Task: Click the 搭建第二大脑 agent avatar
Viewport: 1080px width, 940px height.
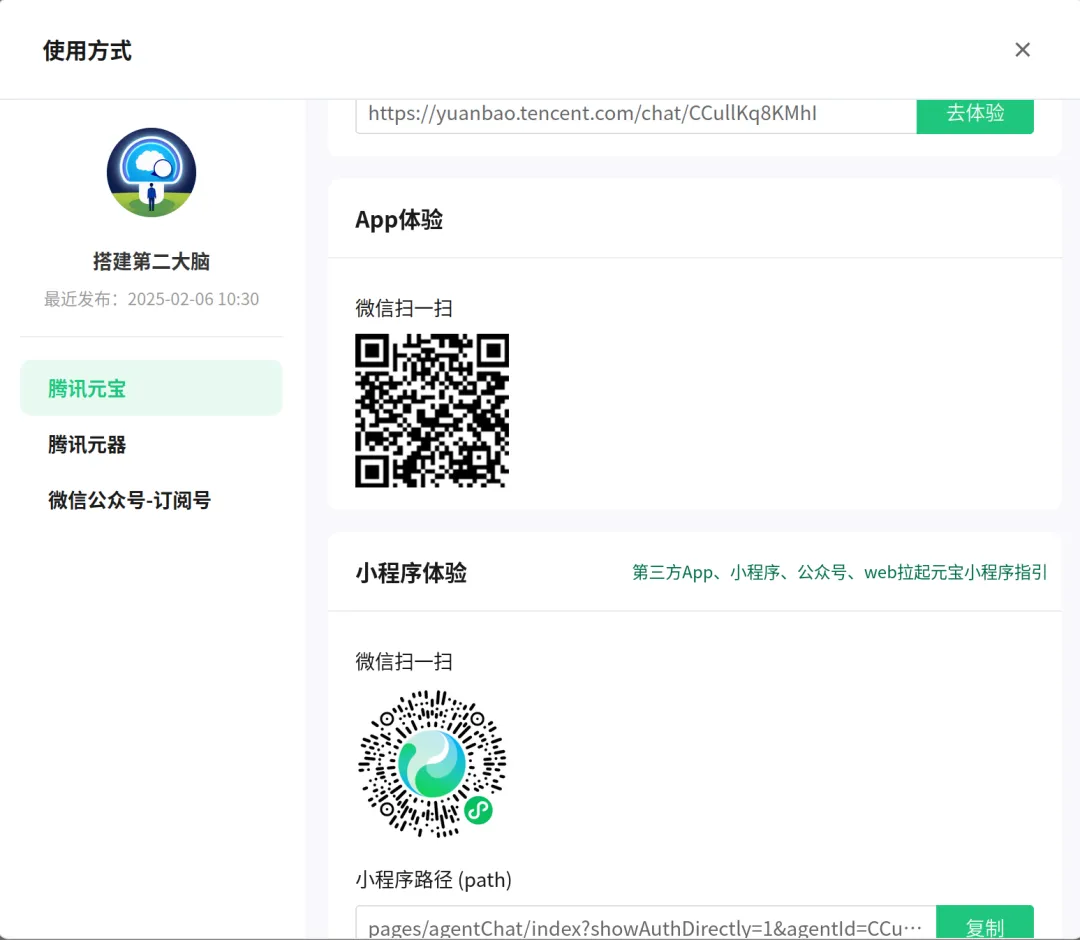Action: tap(152, 172)
